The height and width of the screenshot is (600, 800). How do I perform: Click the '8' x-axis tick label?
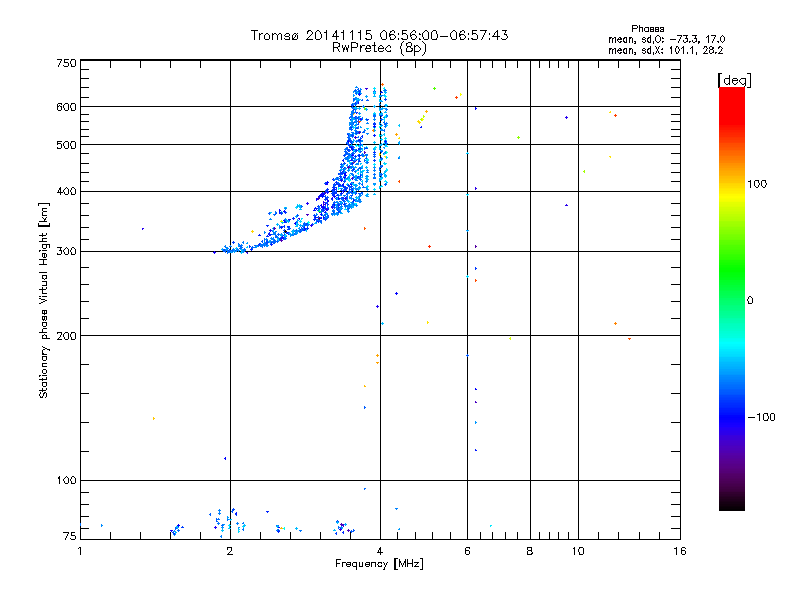pos(530,551)
